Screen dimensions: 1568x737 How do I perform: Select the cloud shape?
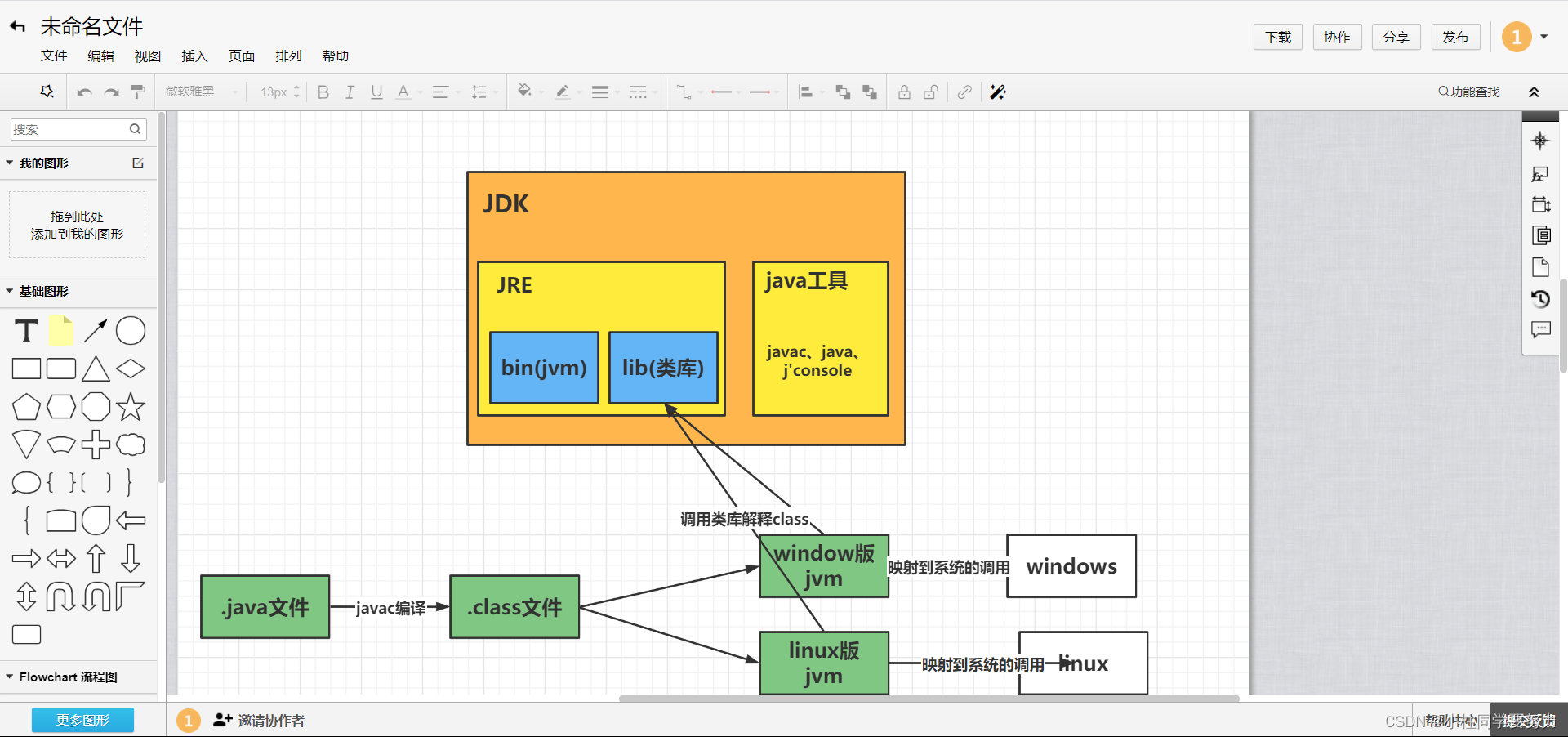coord(131,444)
